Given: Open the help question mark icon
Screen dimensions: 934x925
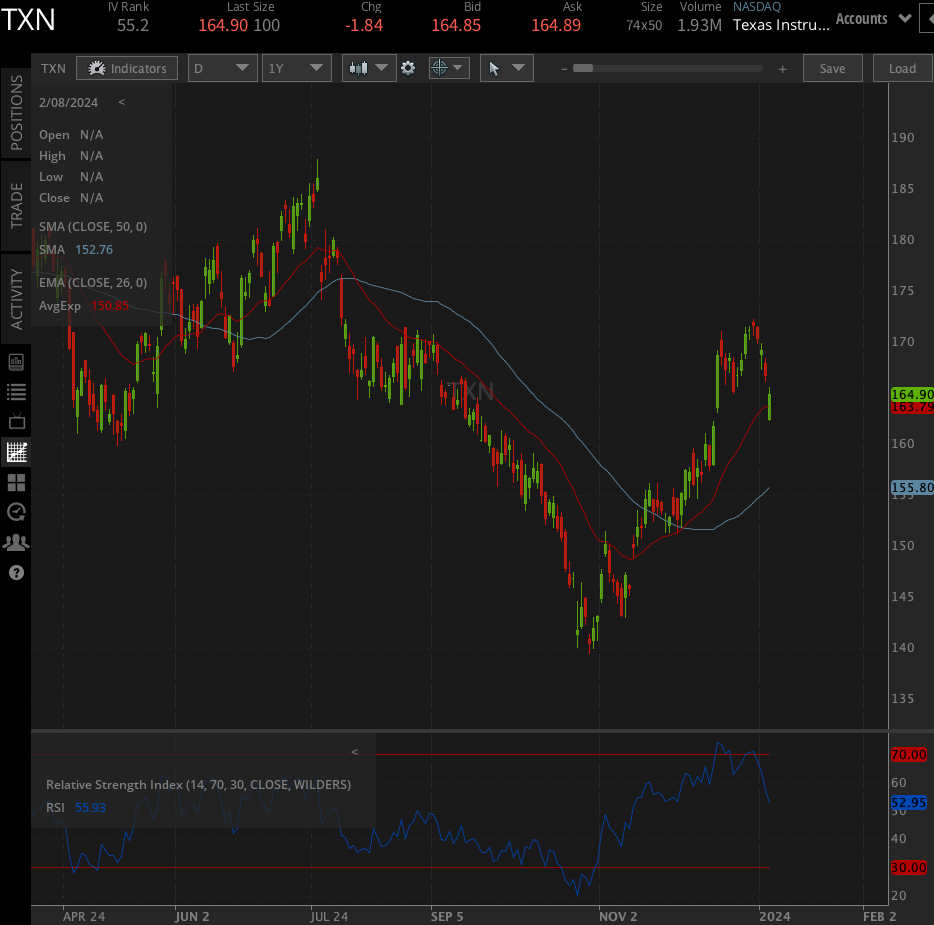Looking at the screenshot, I should pyautogui.click(x=15, y=572).
